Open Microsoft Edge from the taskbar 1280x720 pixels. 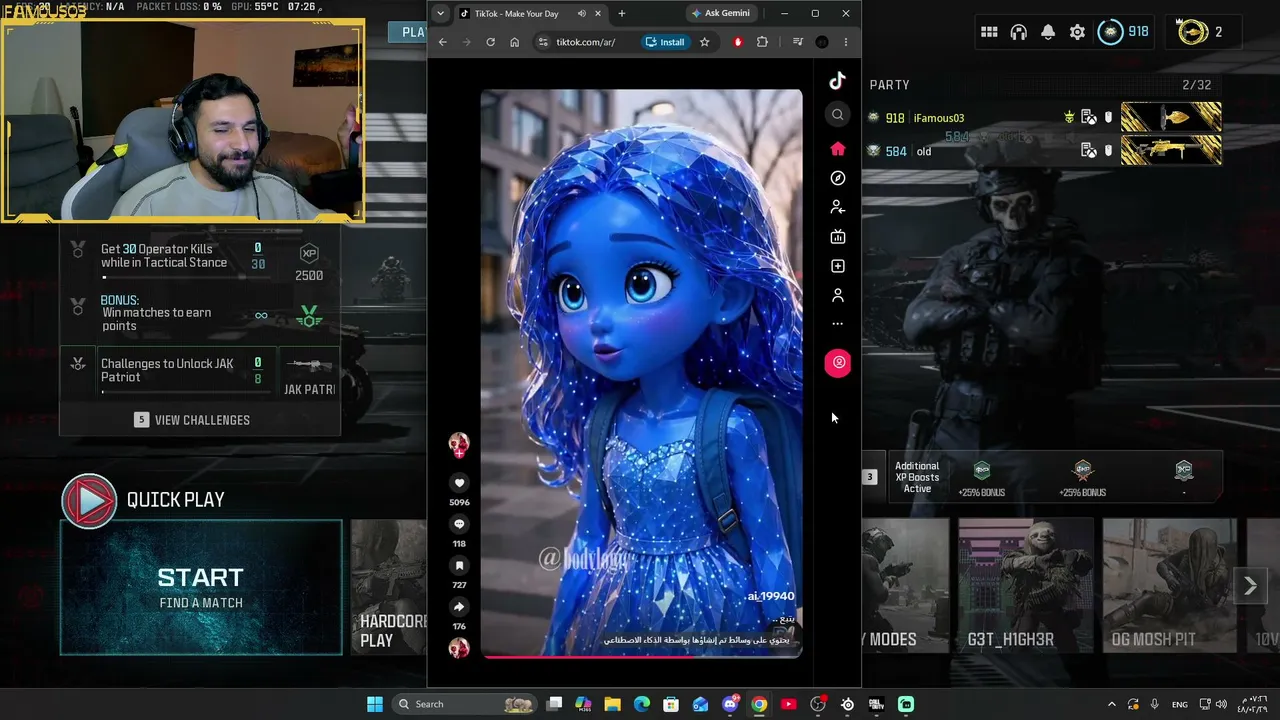[642, 704]
